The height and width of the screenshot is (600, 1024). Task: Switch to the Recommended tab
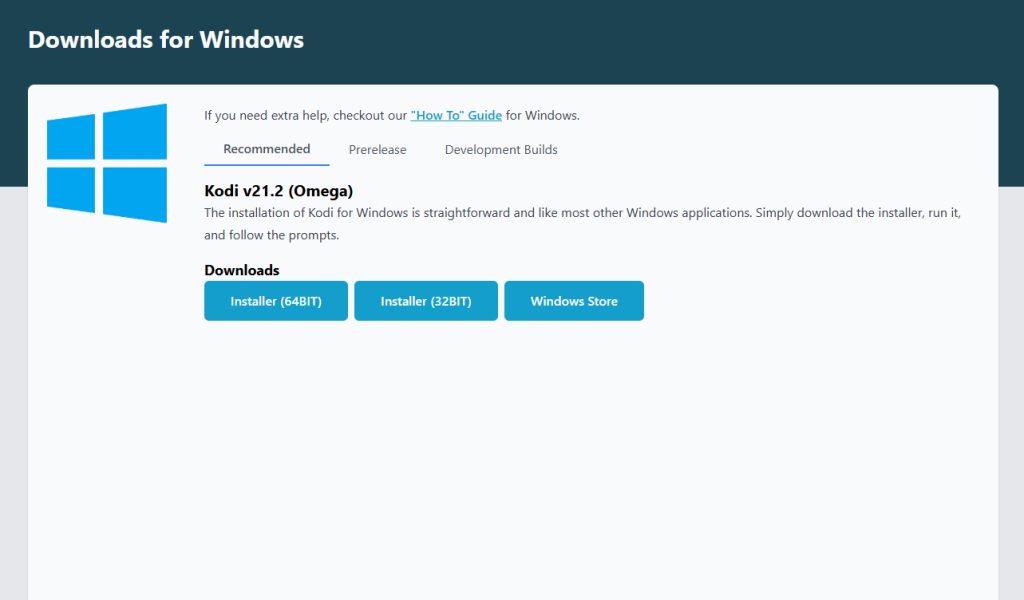pyautogui.click(x=267, y=149)
